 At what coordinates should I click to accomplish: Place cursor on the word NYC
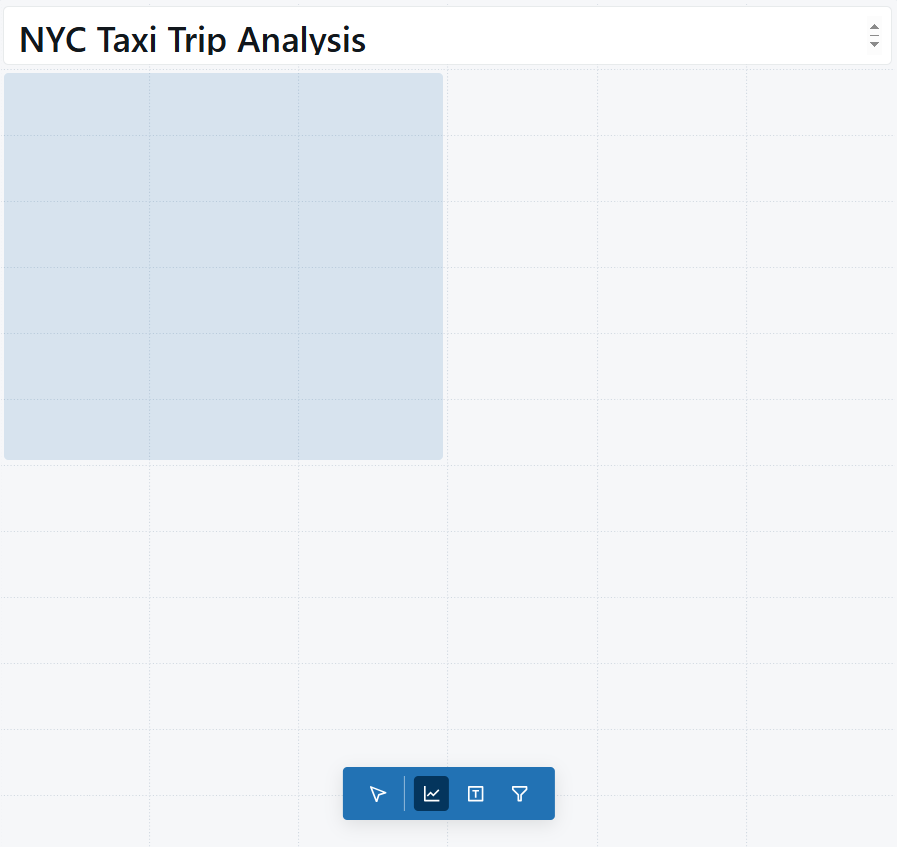tap(53, 40)
